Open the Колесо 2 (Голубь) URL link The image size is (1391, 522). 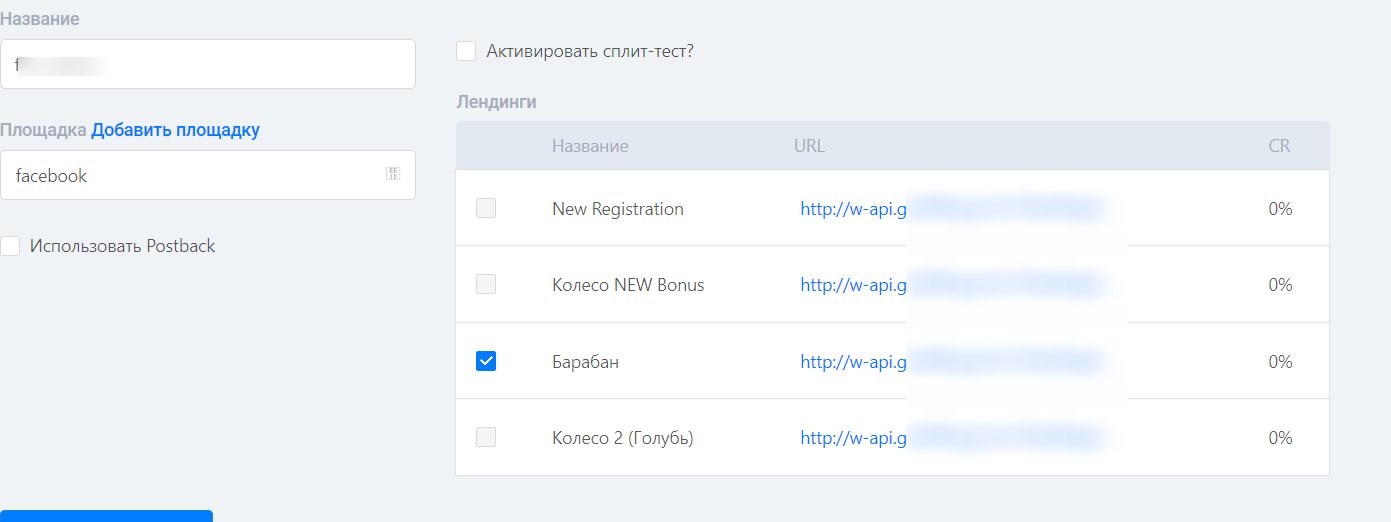point(951,438)
